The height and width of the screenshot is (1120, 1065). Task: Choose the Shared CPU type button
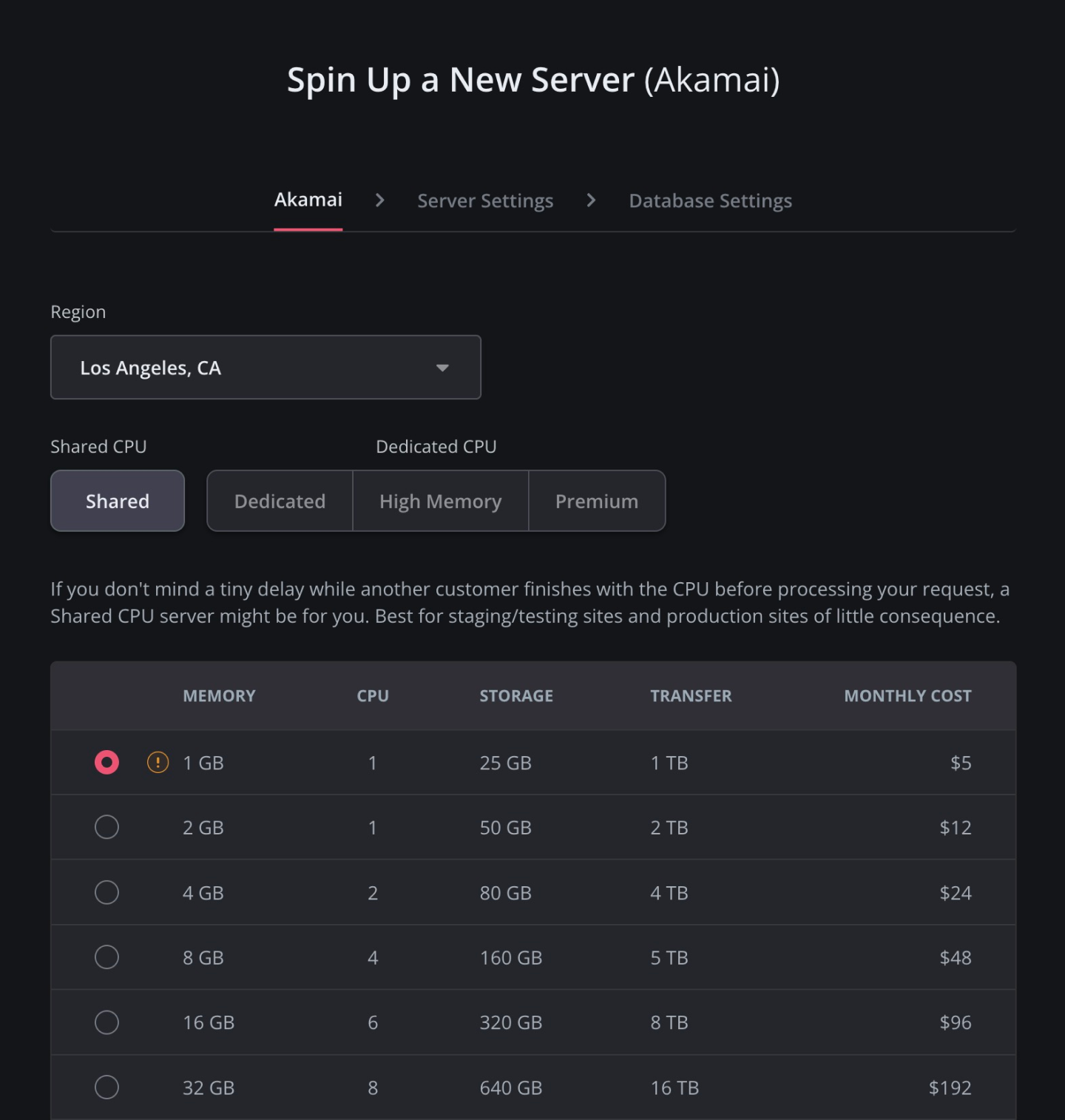118,501
